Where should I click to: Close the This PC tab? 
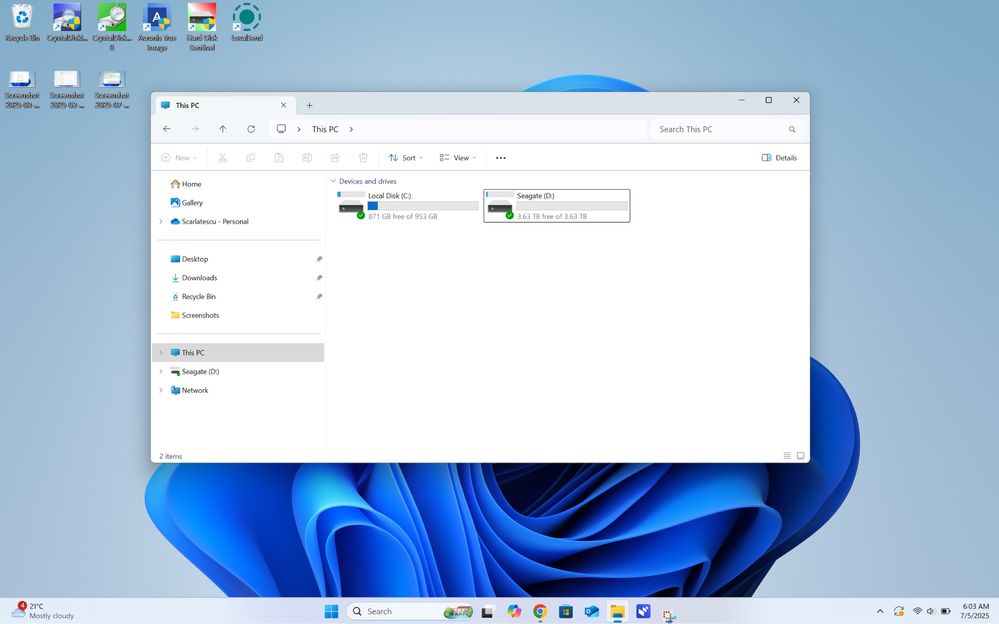(284, 105)
